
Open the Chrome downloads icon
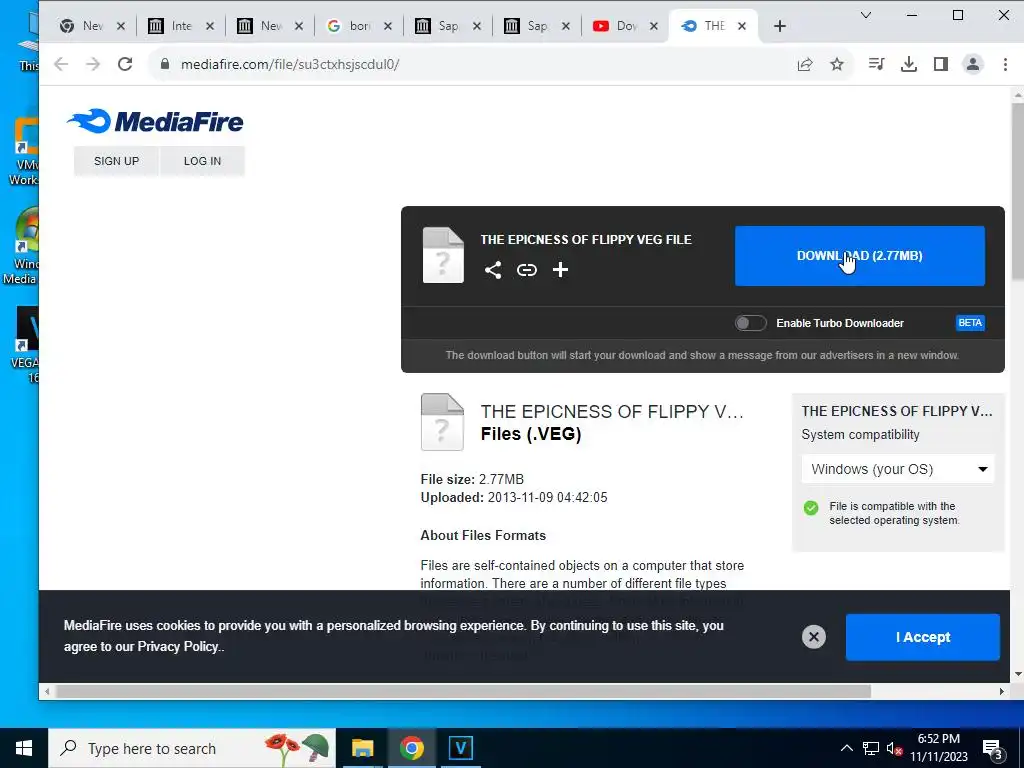[908, 64]
